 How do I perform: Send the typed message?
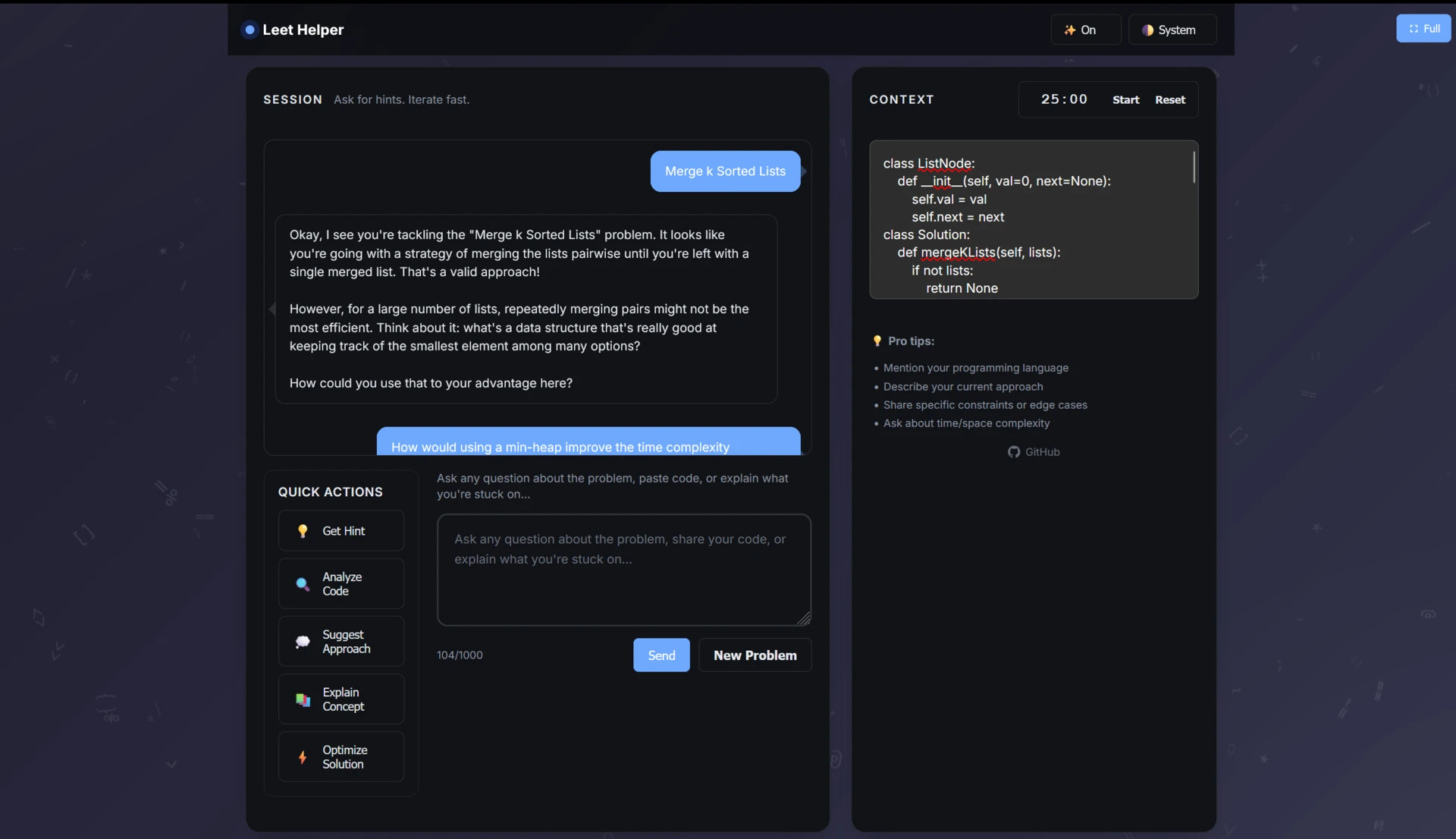point(661,655)
